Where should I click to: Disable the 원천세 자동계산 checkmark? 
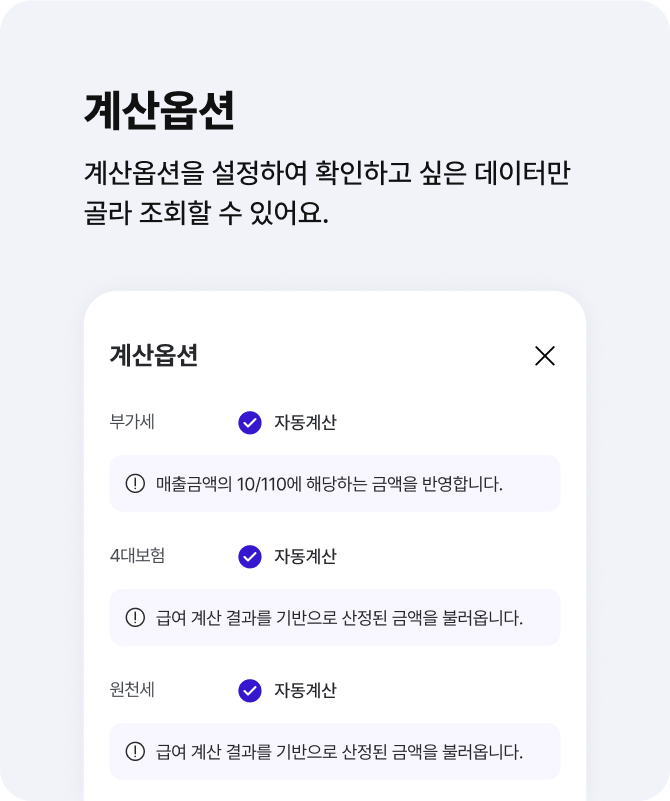click(x=250, y=691)
